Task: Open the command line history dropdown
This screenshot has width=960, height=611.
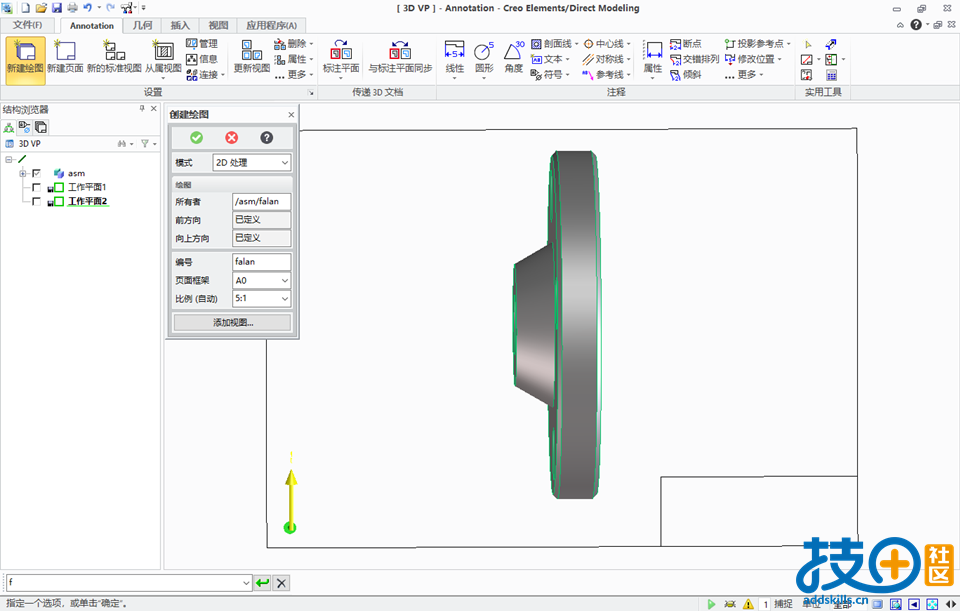Action: [246, 583]
